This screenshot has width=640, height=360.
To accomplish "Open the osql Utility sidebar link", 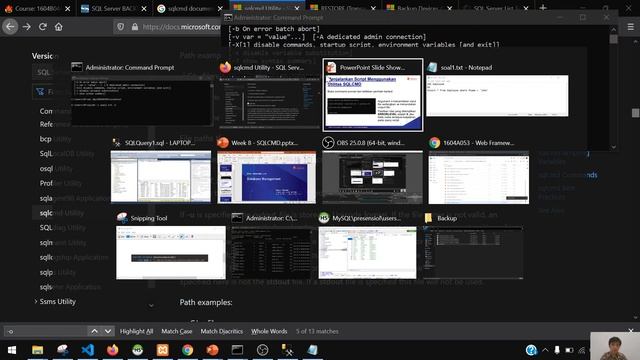I will [56, 169].
